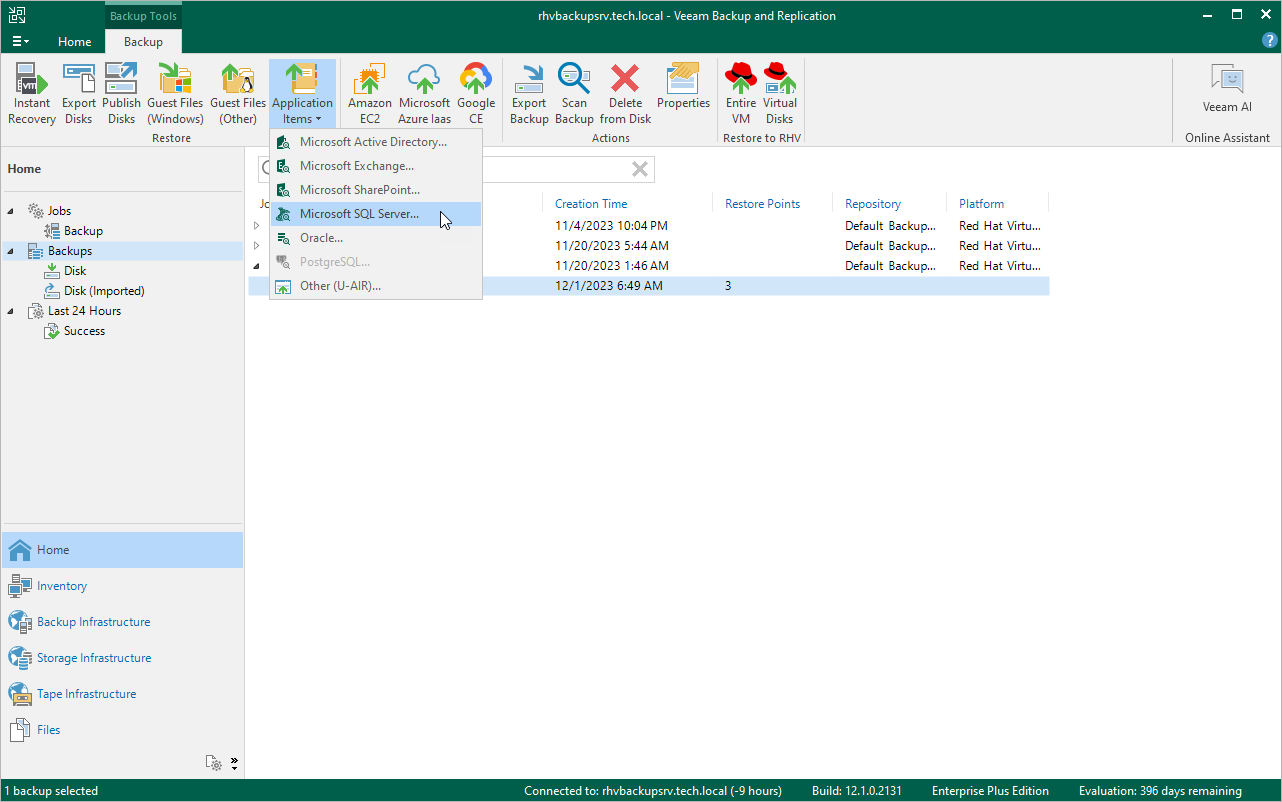Screen dimensions: 1282x802
Task: Open Veeam AI Online Assistant
Action: pyautogui.click(x=1227, y=90)
